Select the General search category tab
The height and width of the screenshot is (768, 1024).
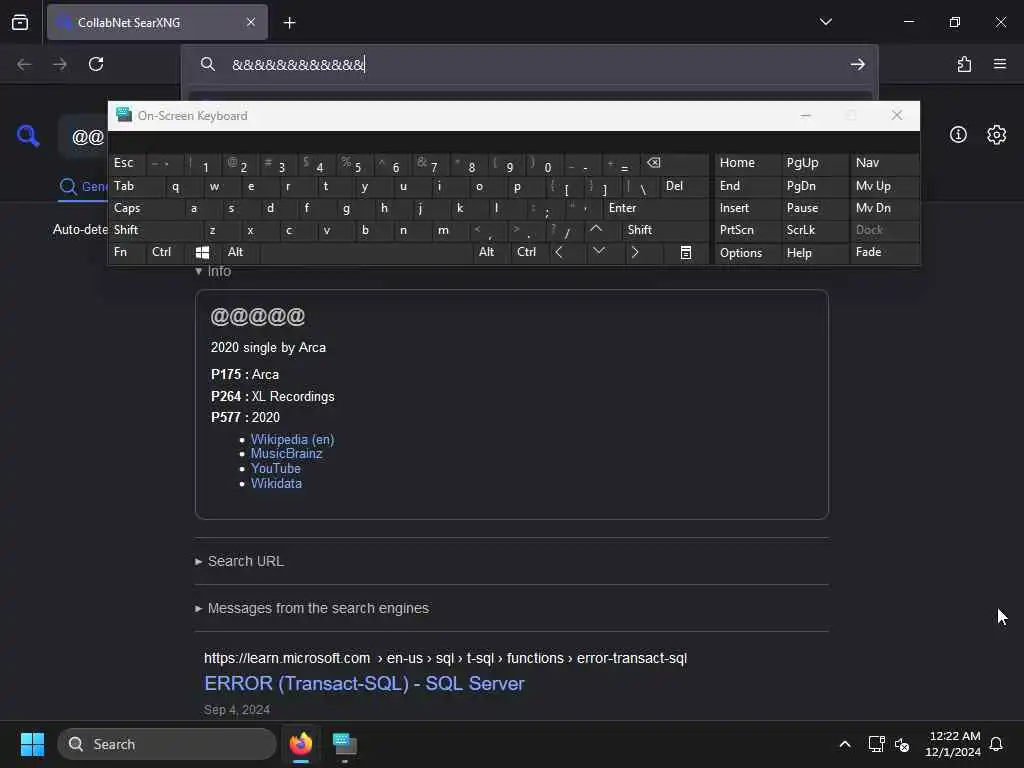[84, 187]
